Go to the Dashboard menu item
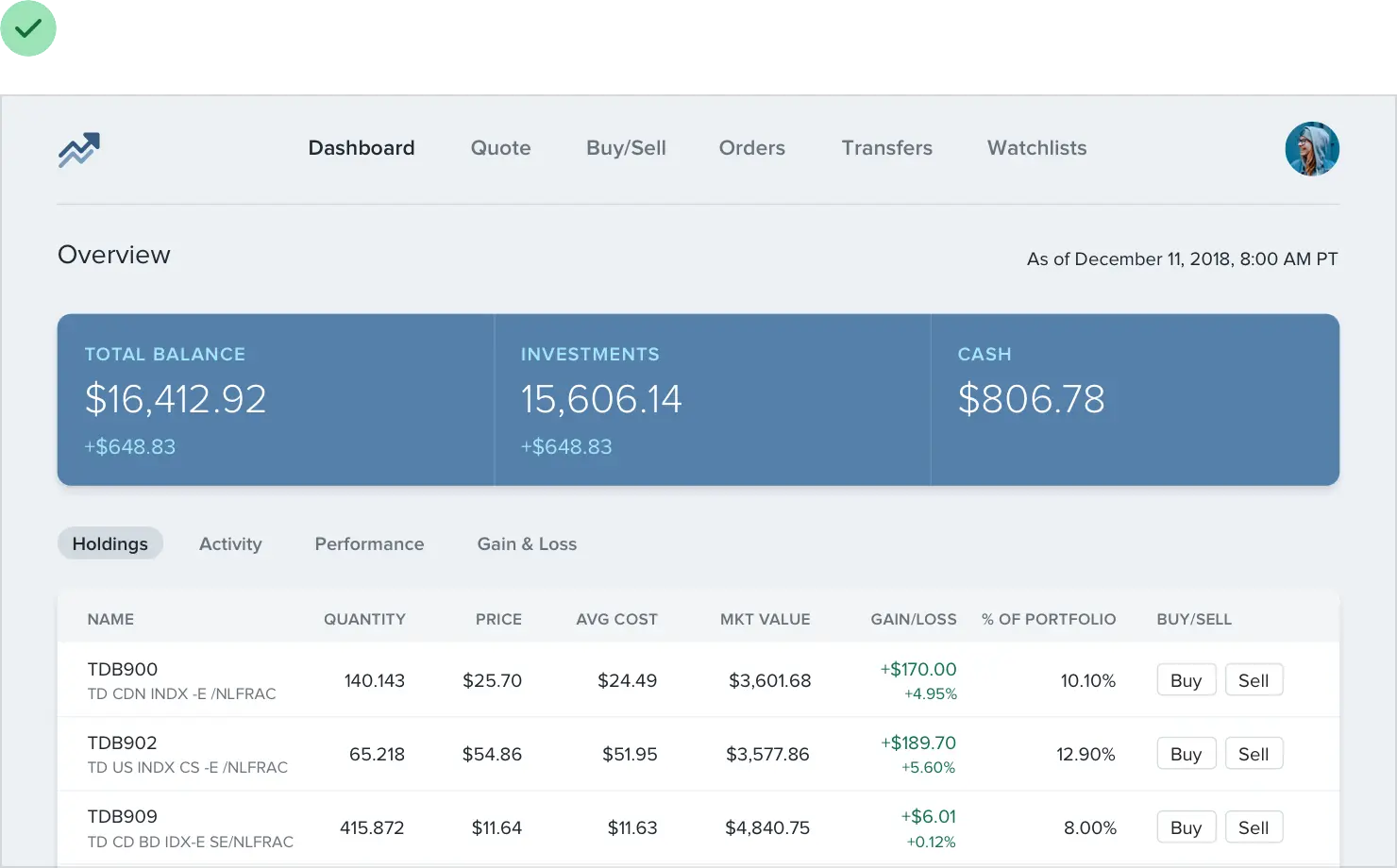1397x868 pixels. point(361,148)
